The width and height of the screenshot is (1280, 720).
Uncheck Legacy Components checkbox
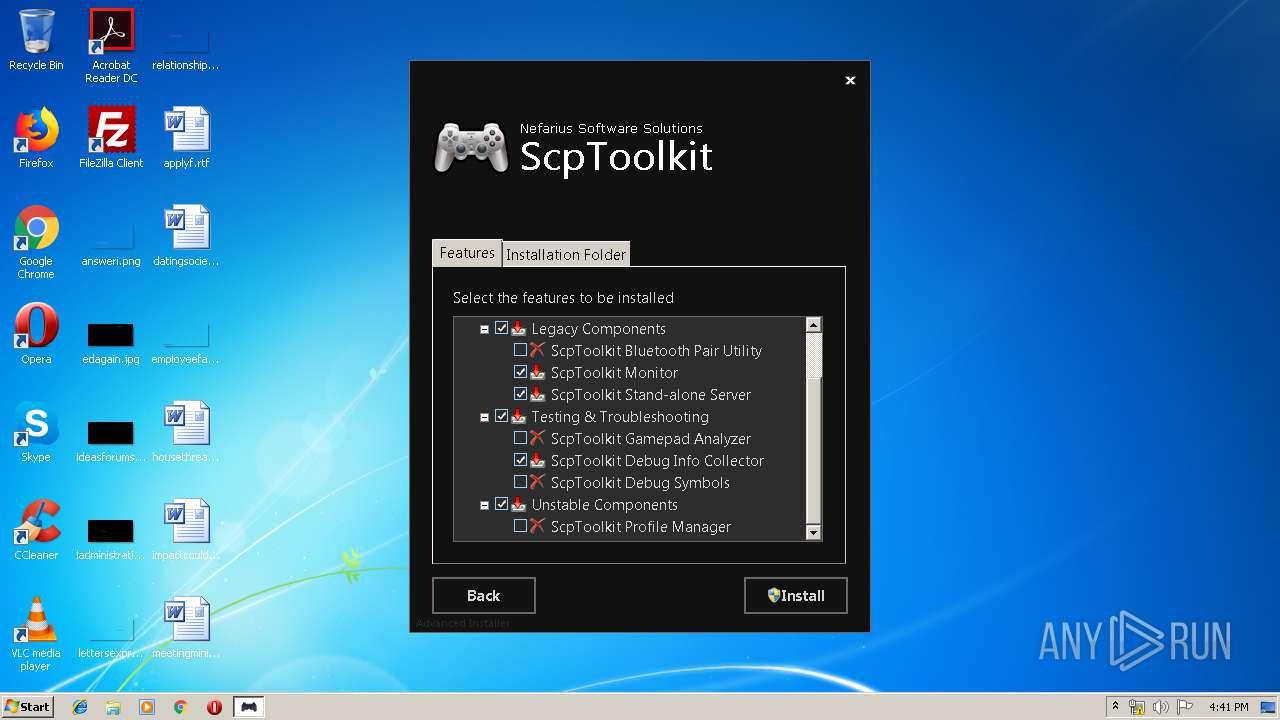(x=501, y=328)
